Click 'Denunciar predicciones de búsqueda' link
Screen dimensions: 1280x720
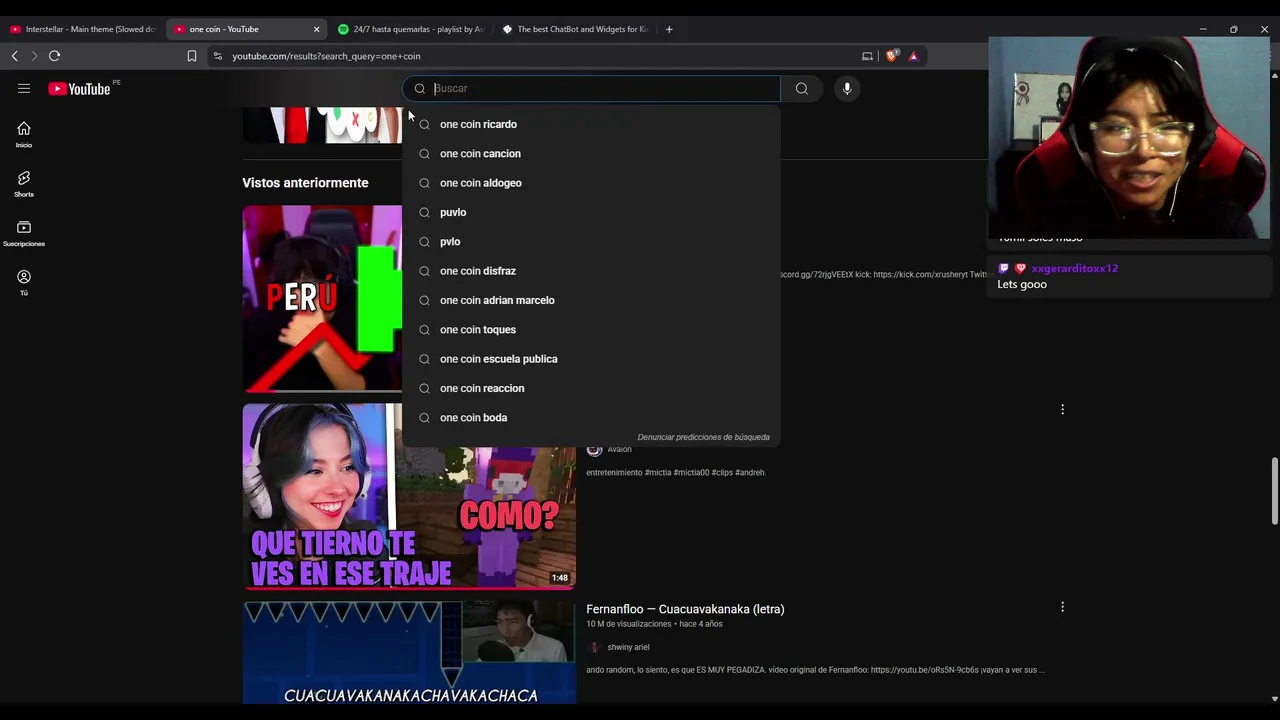703,437
